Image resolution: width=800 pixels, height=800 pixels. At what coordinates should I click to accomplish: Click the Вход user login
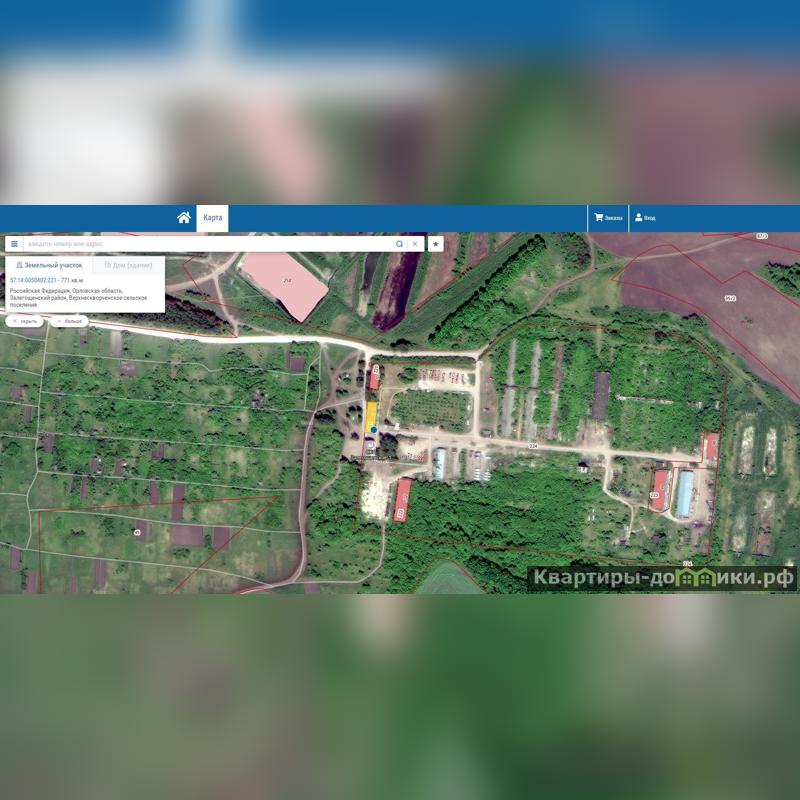pyautogui.click(x=645, y=218)
